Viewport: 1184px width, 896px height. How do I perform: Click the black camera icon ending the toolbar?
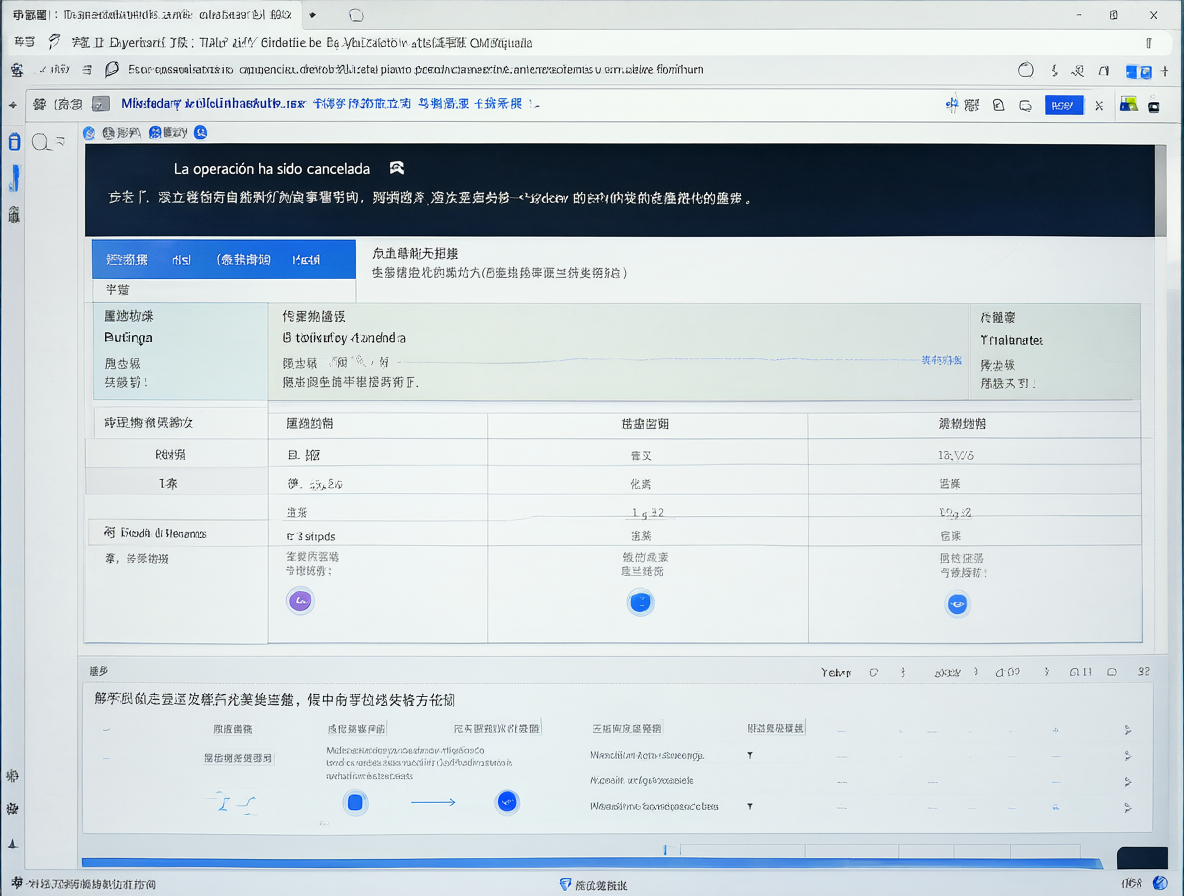click(x=1154, y=106)
